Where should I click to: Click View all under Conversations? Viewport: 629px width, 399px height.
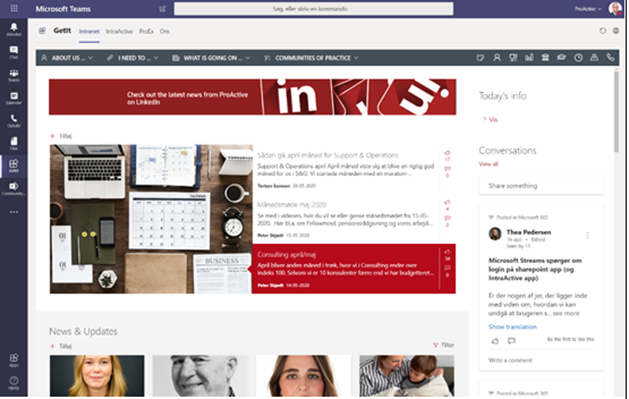click(x=488, y=164)
